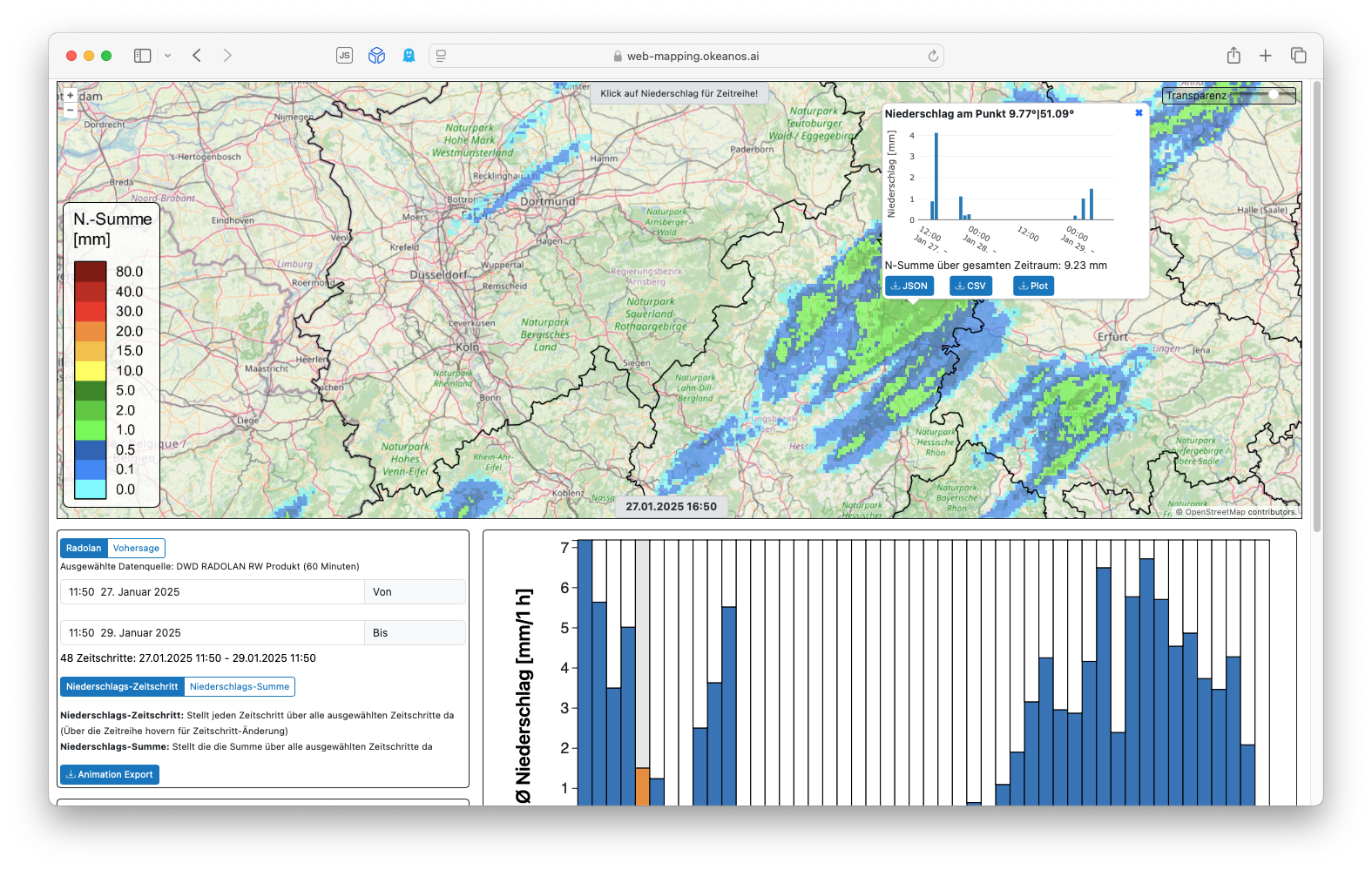1372x870 pixels.
Task: Zoom in on the map
Action: tap(71, 96)
